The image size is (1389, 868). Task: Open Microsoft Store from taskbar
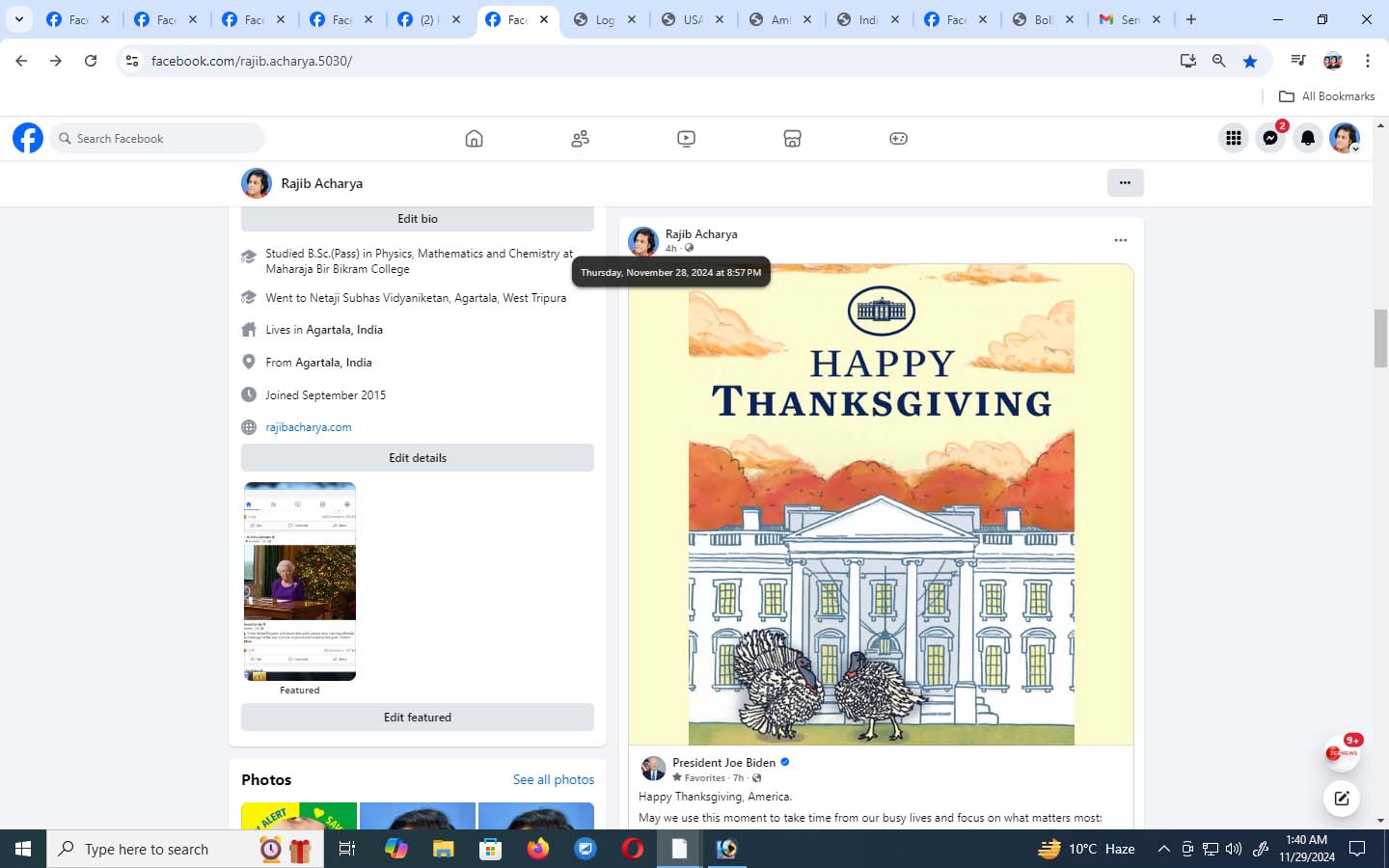490,849
